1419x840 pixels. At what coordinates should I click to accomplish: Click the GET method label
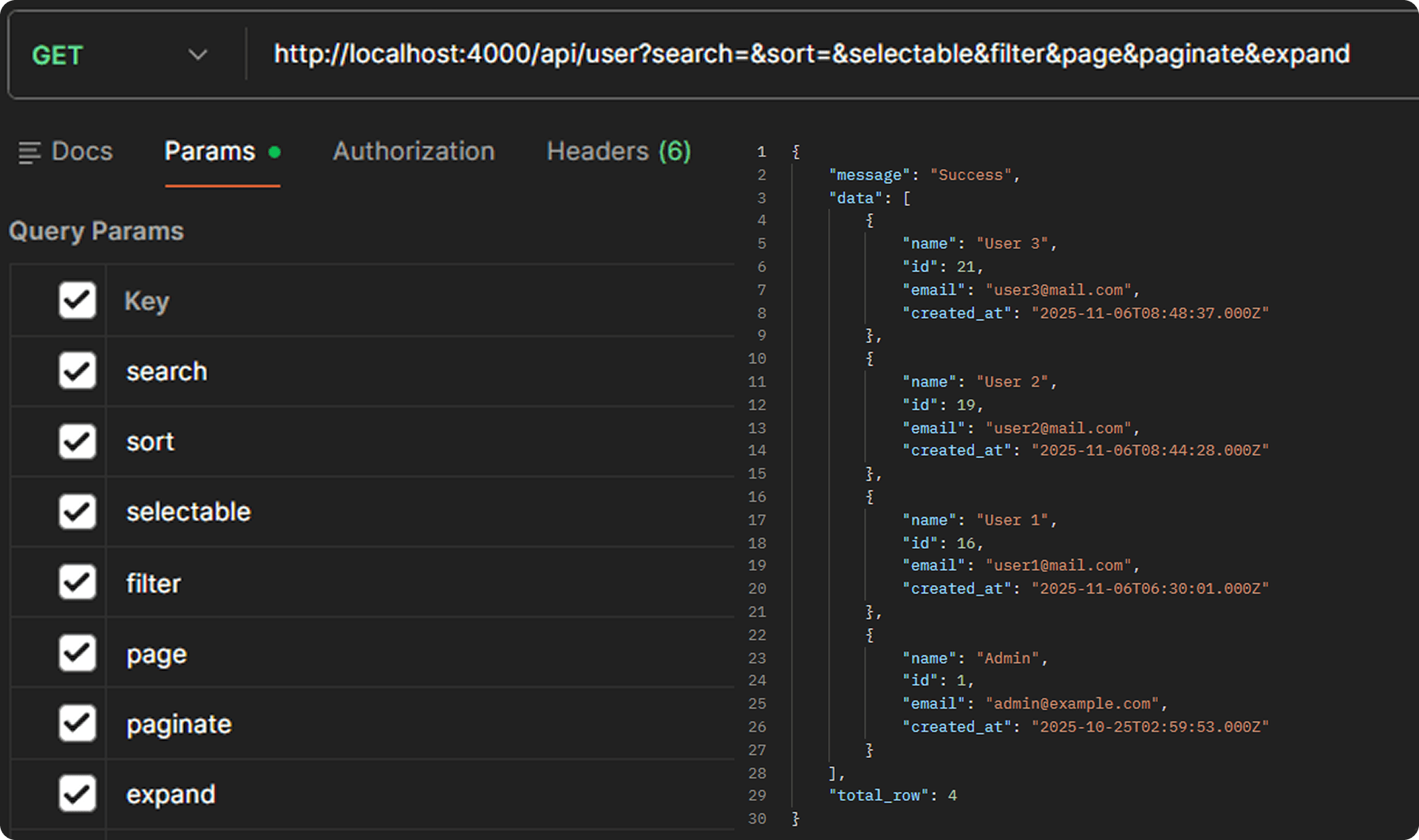coord(58,55)
